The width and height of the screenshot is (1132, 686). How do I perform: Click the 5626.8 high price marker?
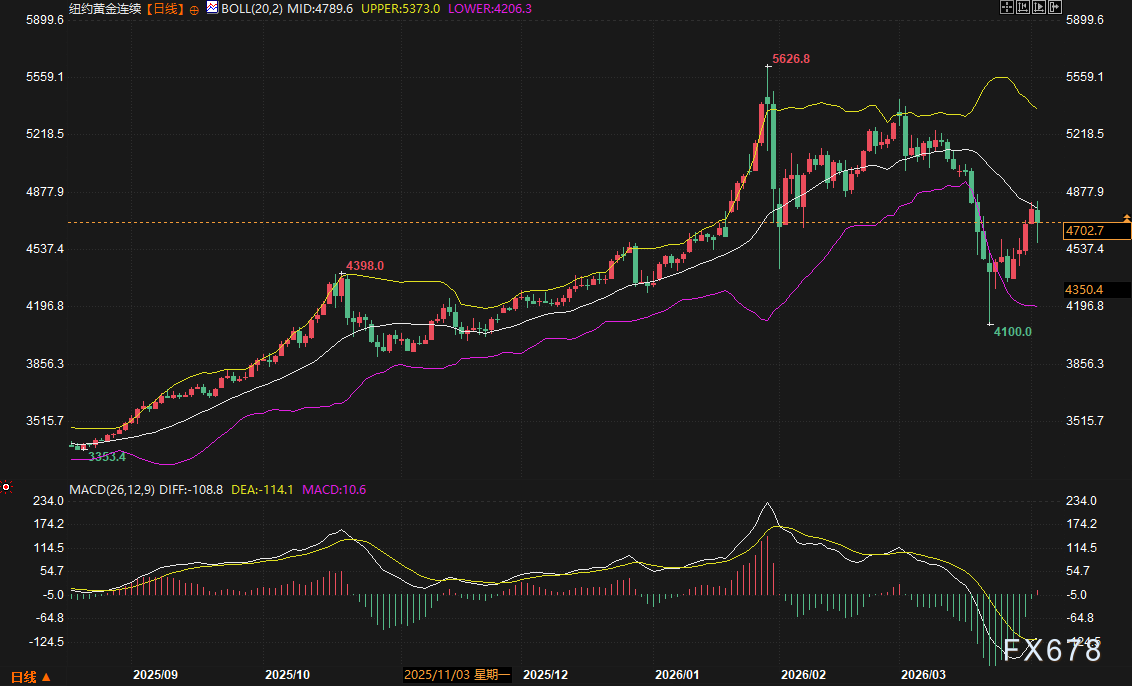click(x=791, y=59)
